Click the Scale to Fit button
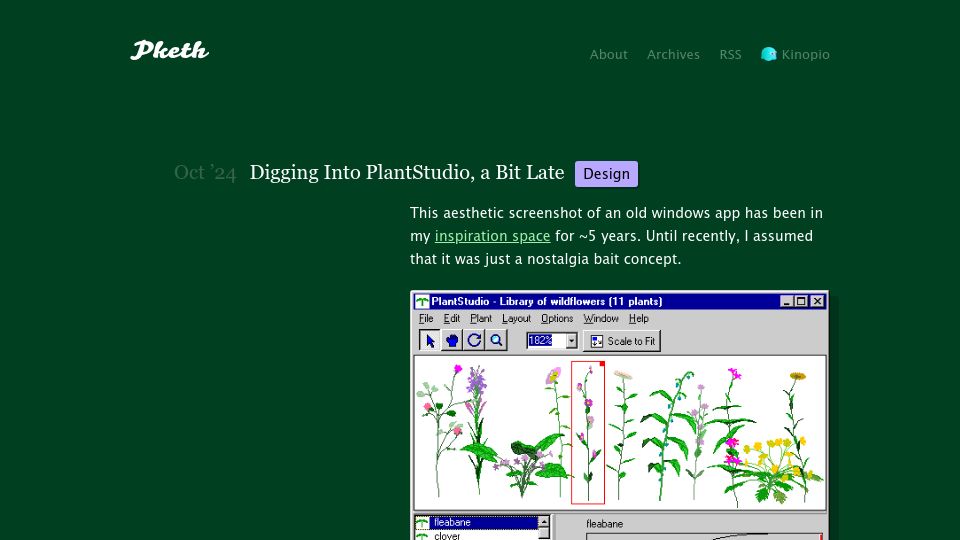 tap(622, 341)
